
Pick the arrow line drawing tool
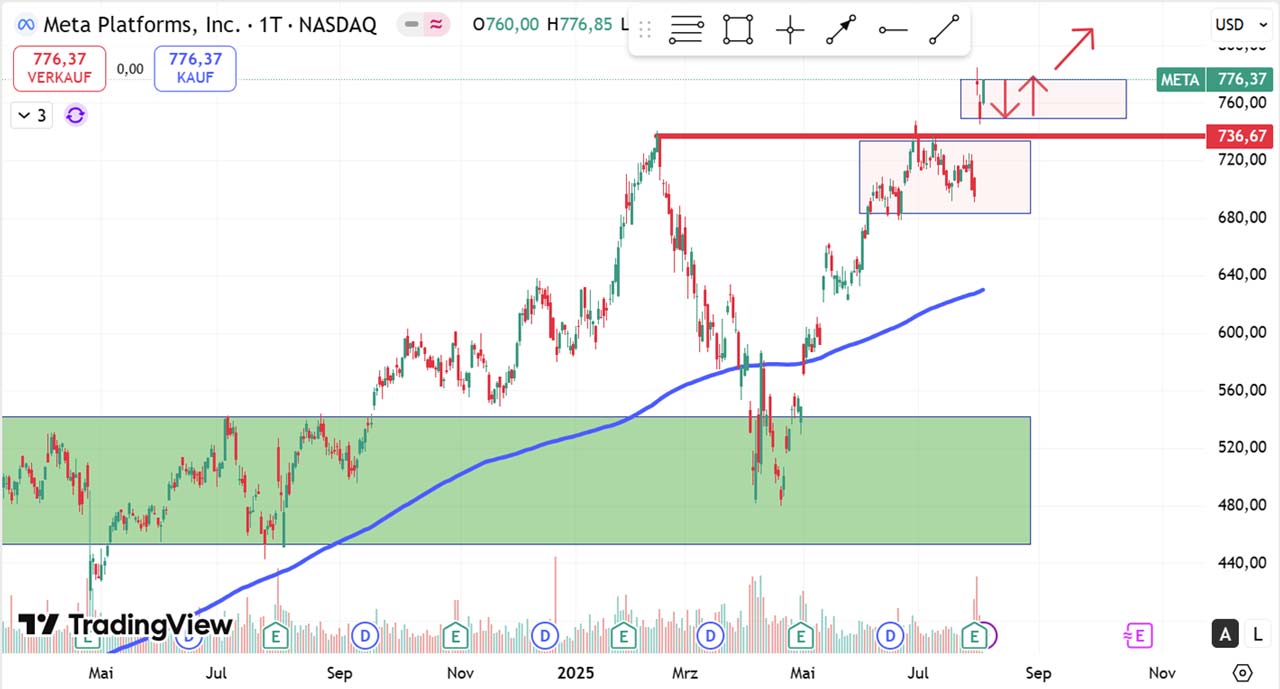(x=841, y=31)
